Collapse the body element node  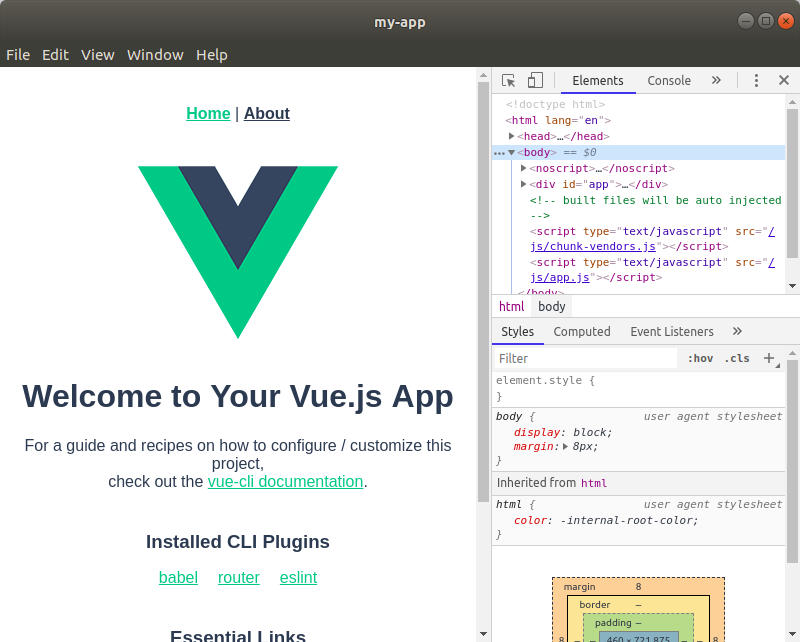[x=511, y=153]
